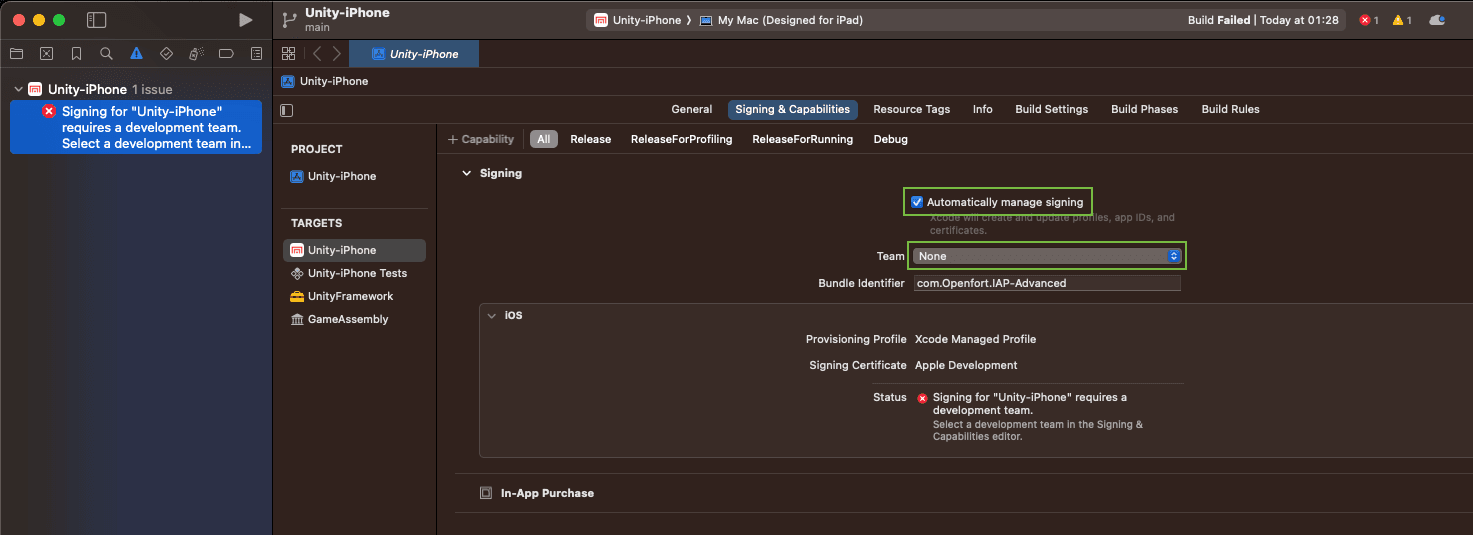This screenshot has height=535, width=1473.
Task: Switch to the General tab
Action: tap(692, 109)
